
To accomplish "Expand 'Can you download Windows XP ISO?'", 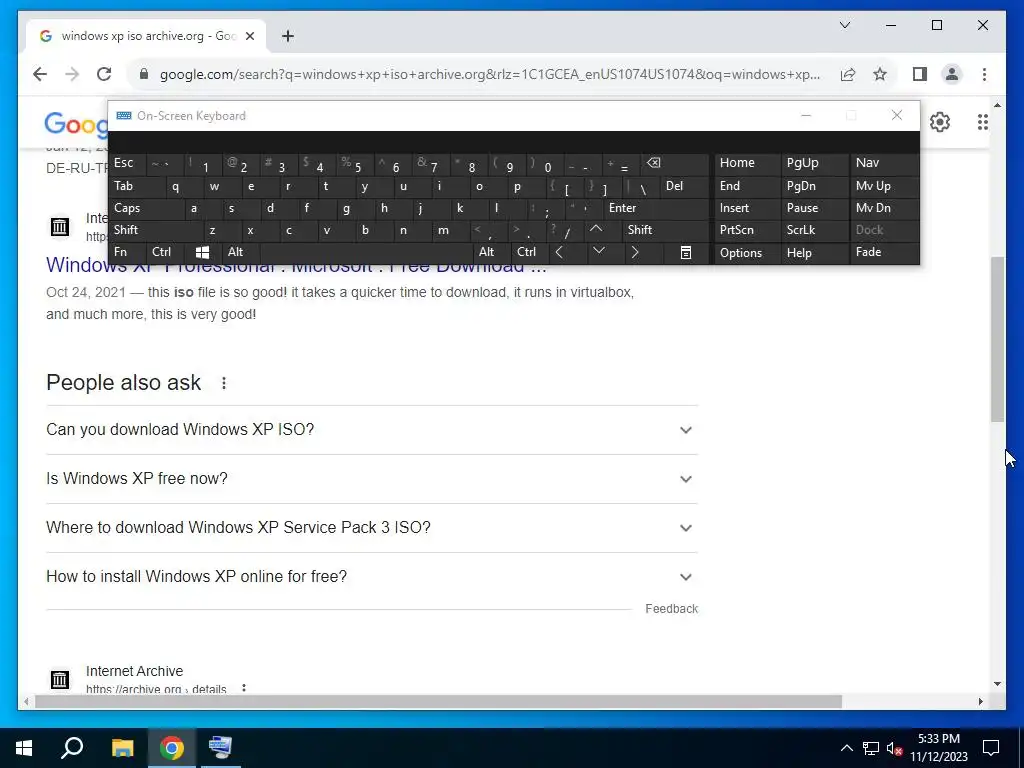I will tap(372, 430).
